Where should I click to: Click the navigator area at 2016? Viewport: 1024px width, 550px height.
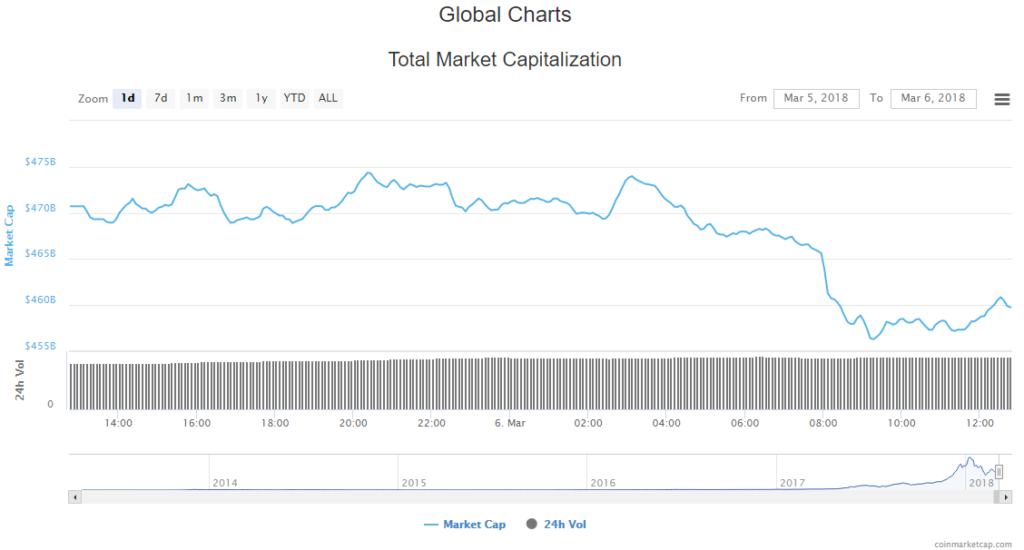[603, 472]
